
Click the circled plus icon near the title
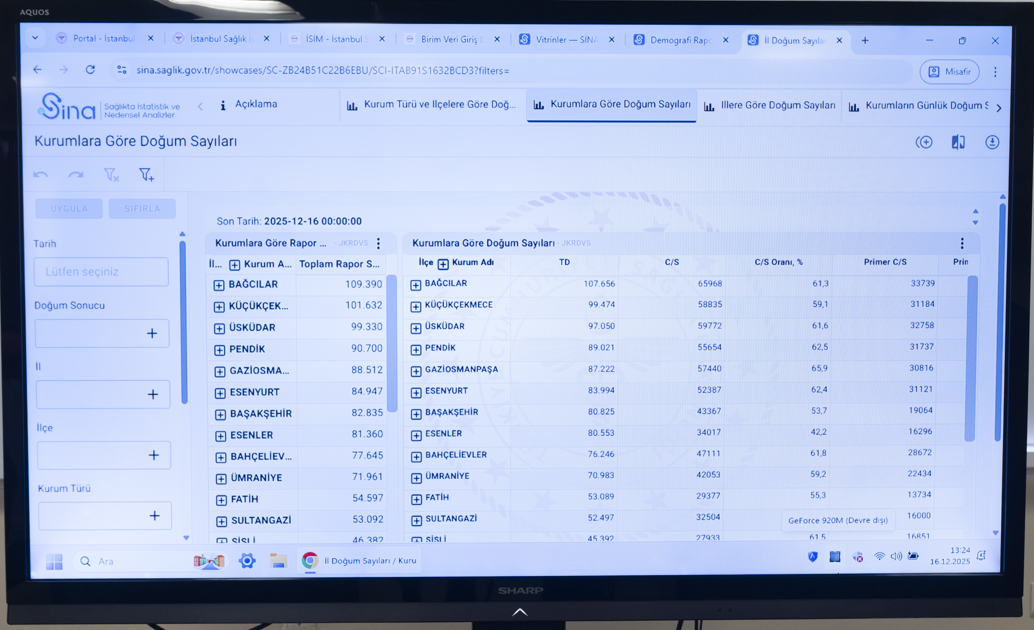[x=924, y=142]
